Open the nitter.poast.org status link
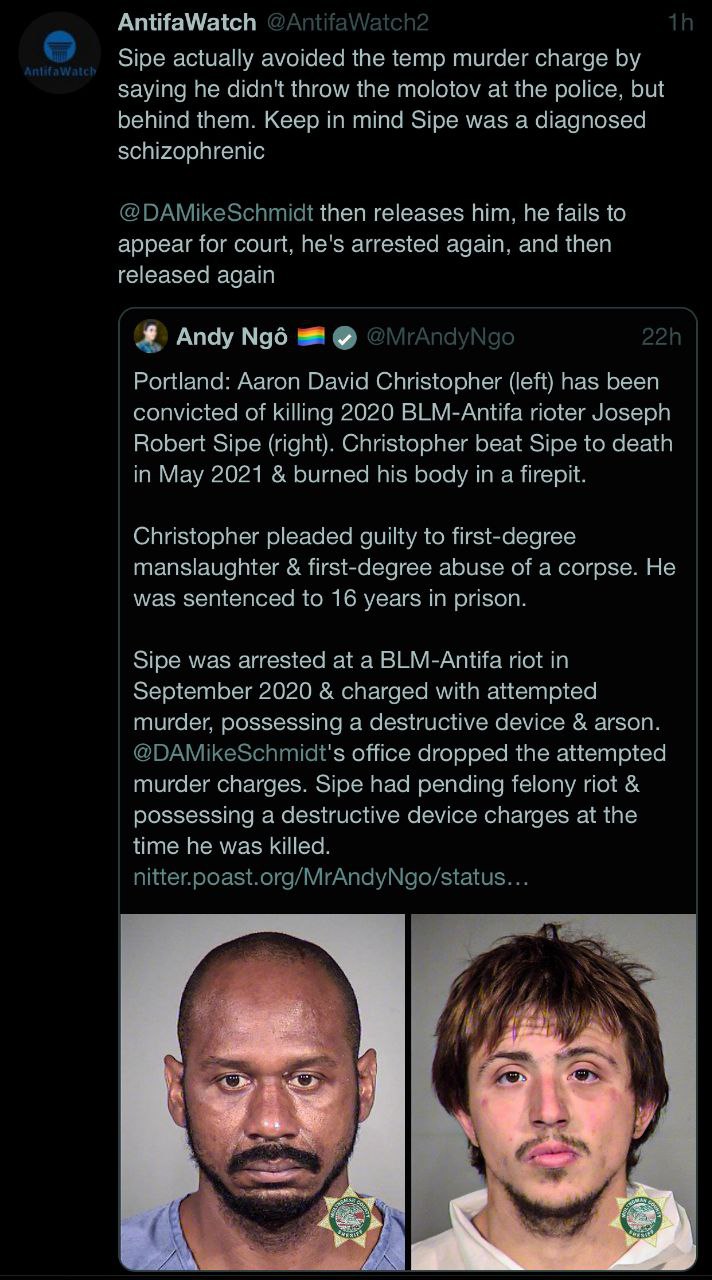The width and height of the screenshot is (712, 1280). point(330,878)
